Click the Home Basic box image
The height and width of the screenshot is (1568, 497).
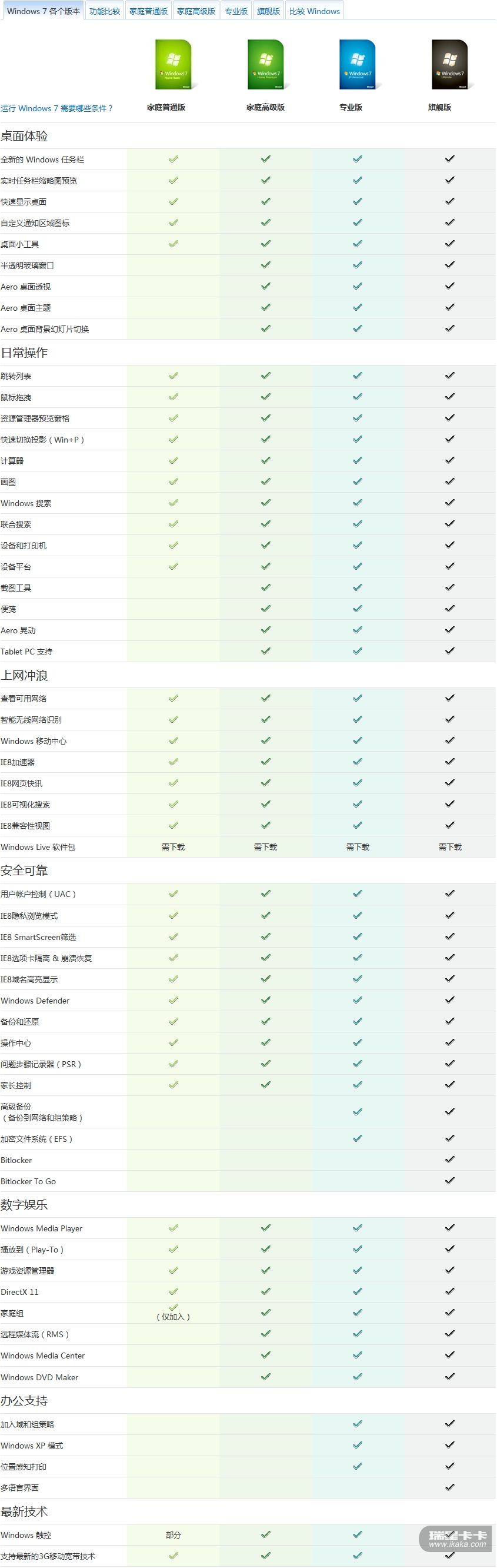175,65
